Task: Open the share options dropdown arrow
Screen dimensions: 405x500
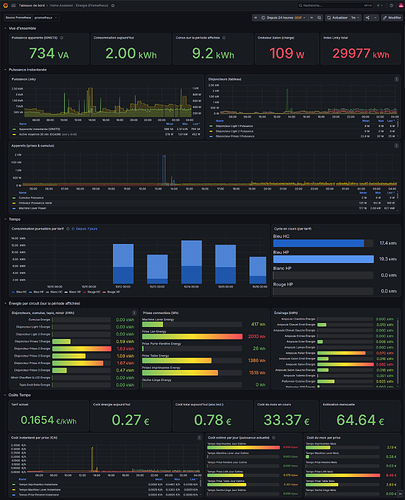Action: point(376,18)
